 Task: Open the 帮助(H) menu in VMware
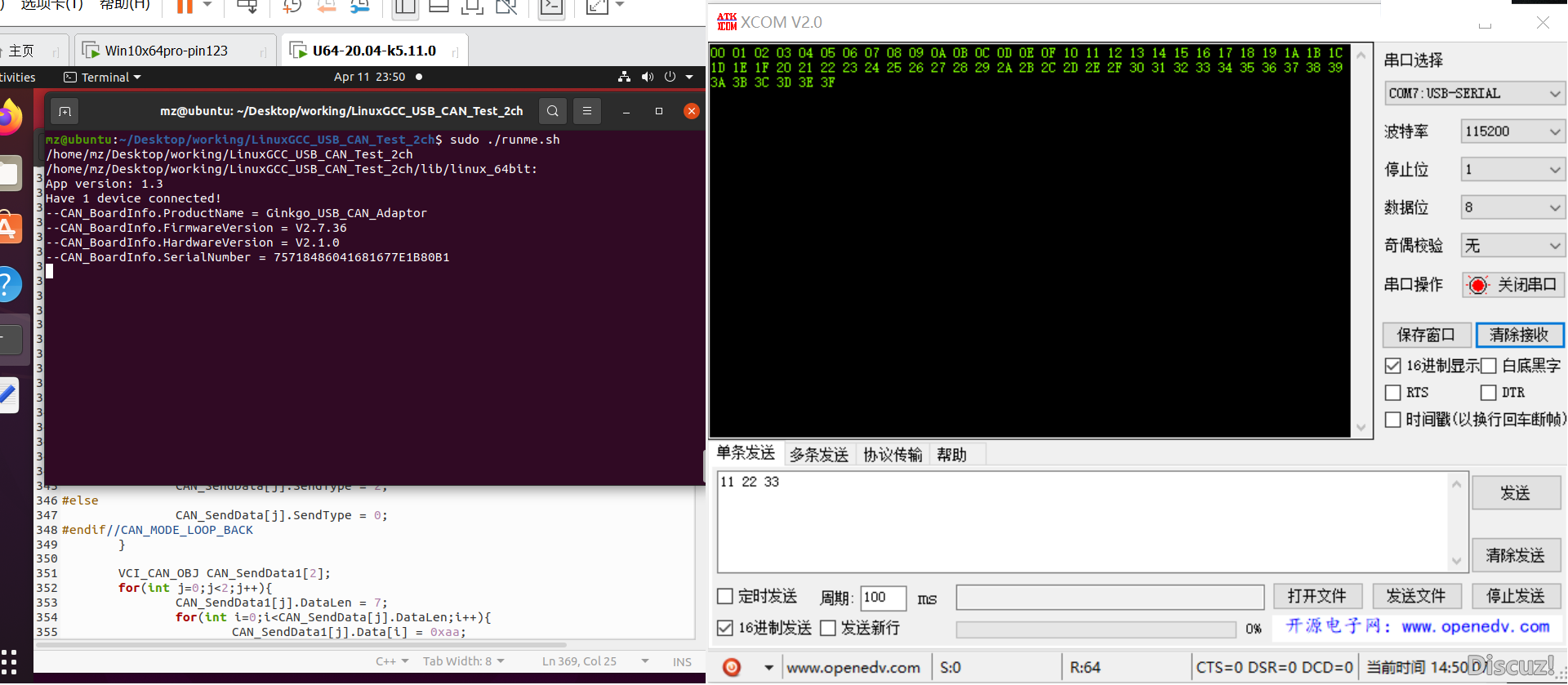click(x=124, y=4)
